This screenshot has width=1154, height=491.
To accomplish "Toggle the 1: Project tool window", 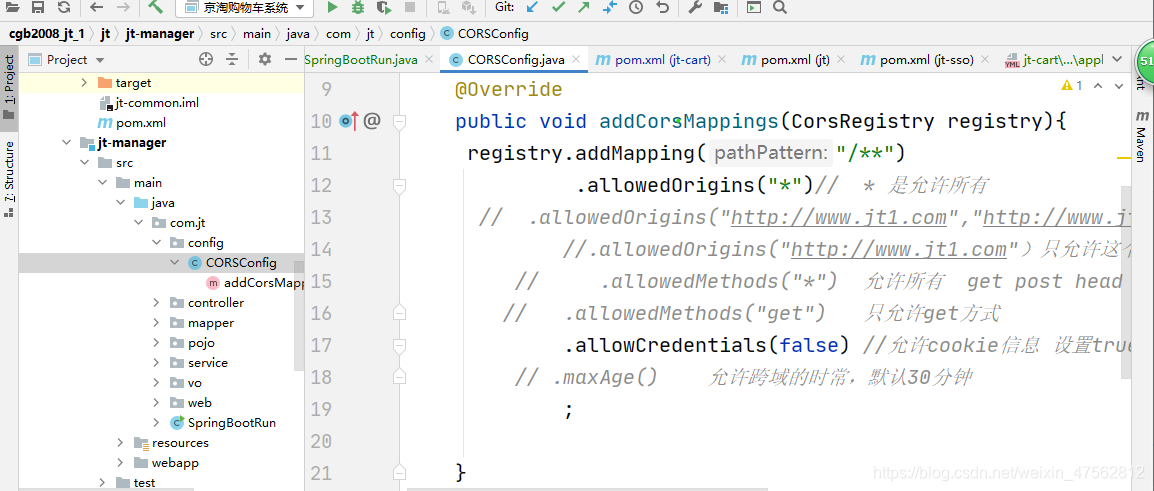I will click(x=9, y=88).
